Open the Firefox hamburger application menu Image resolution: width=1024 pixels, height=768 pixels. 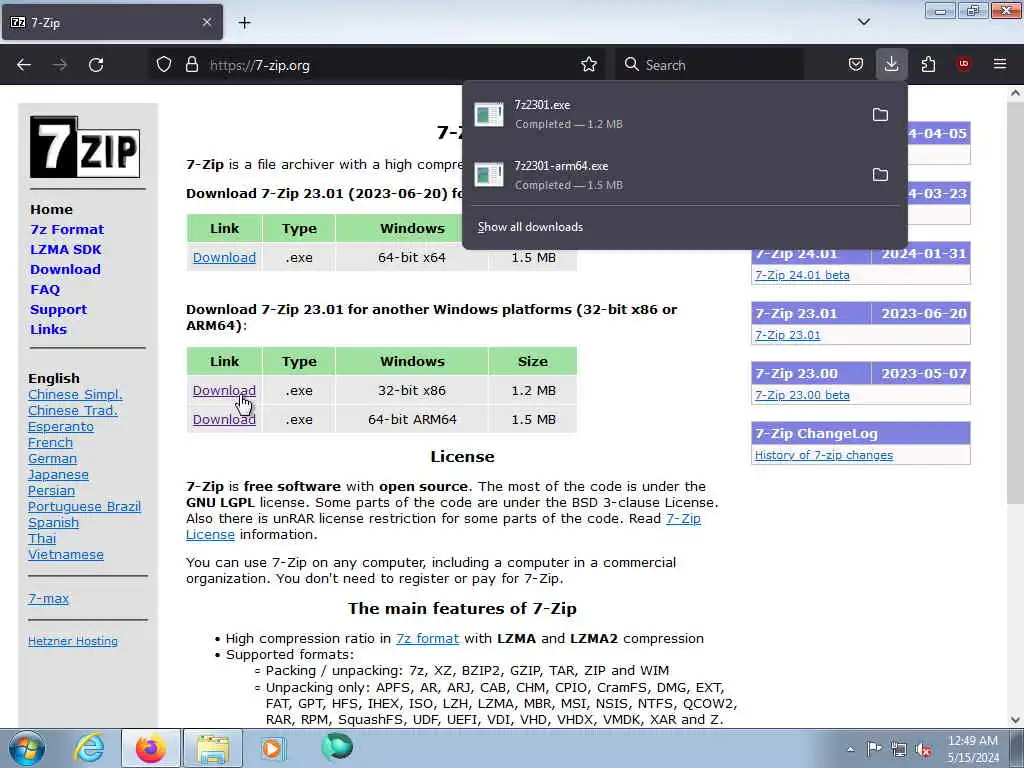(x=1000, y=65)
